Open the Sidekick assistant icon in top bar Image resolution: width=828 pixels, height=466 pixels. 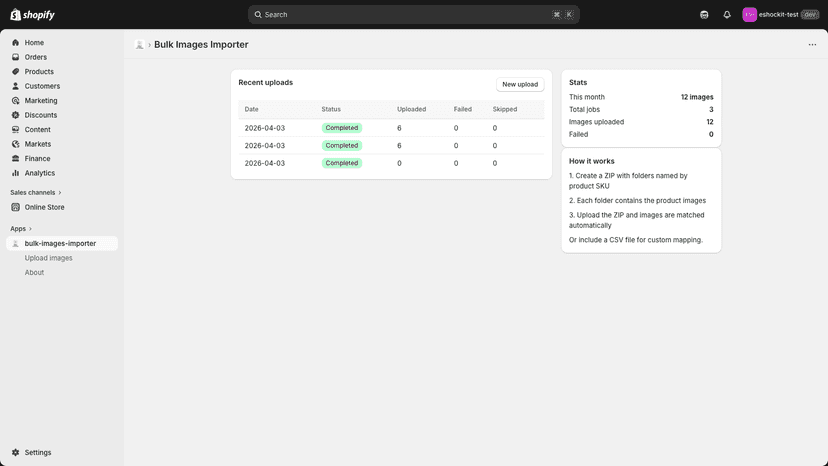[704, 15]
